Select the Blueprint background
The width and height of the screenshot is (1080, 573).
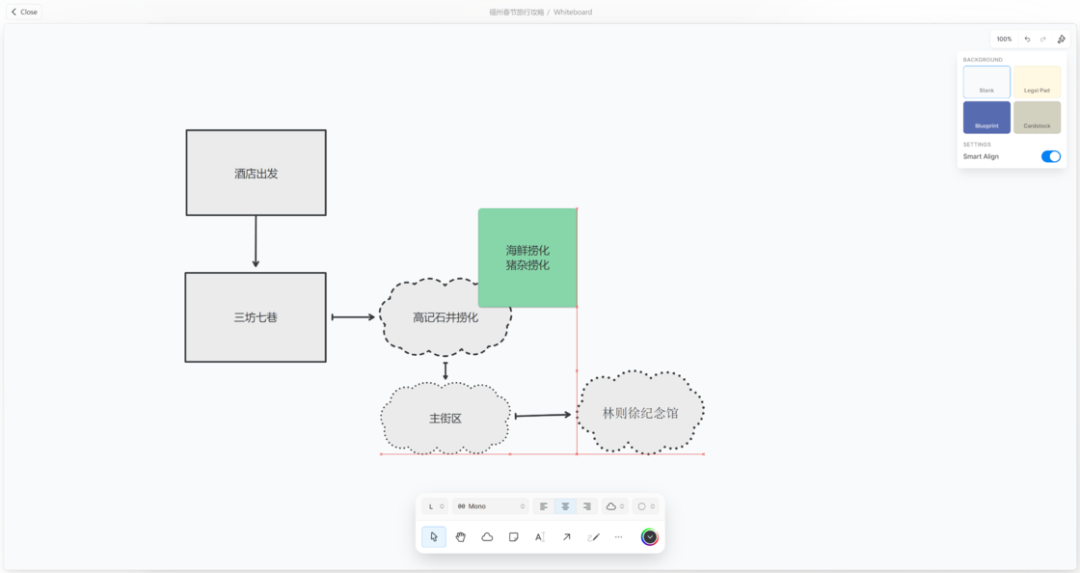(986, 117)
